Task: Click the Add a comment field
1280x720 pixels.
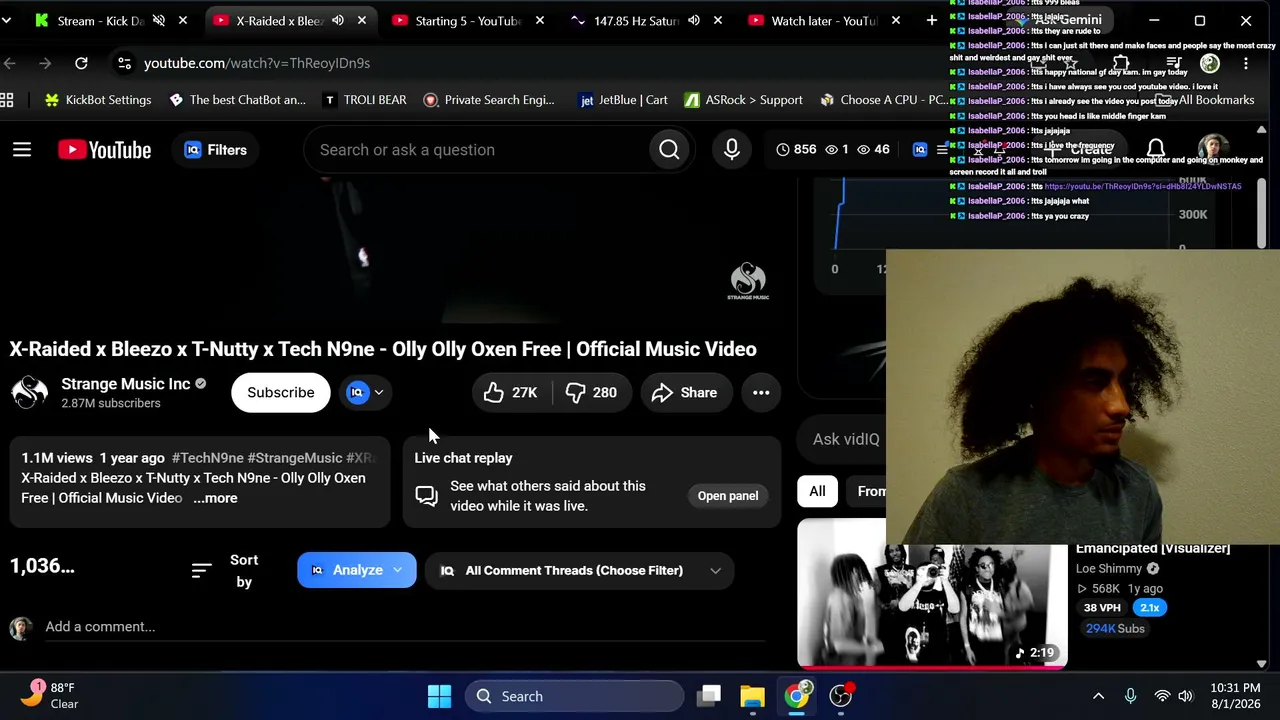Action: 405,627
